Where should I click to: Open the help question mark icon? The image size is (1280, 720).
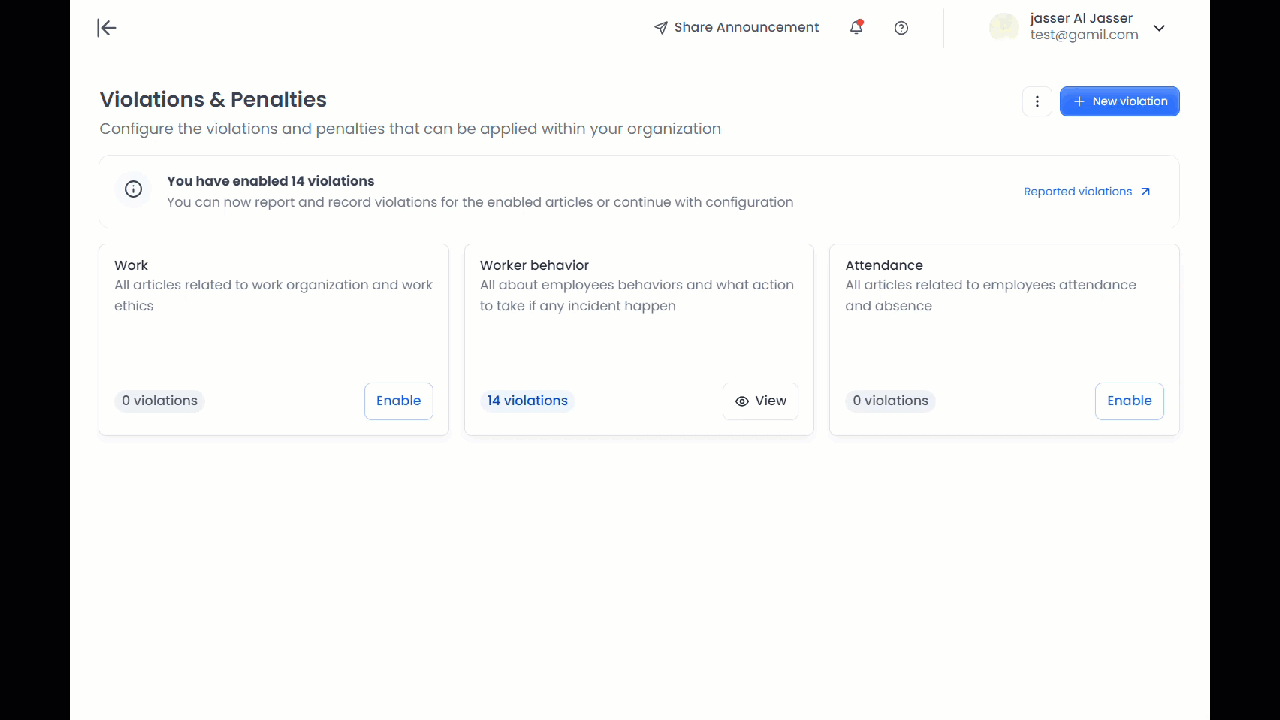901,28
